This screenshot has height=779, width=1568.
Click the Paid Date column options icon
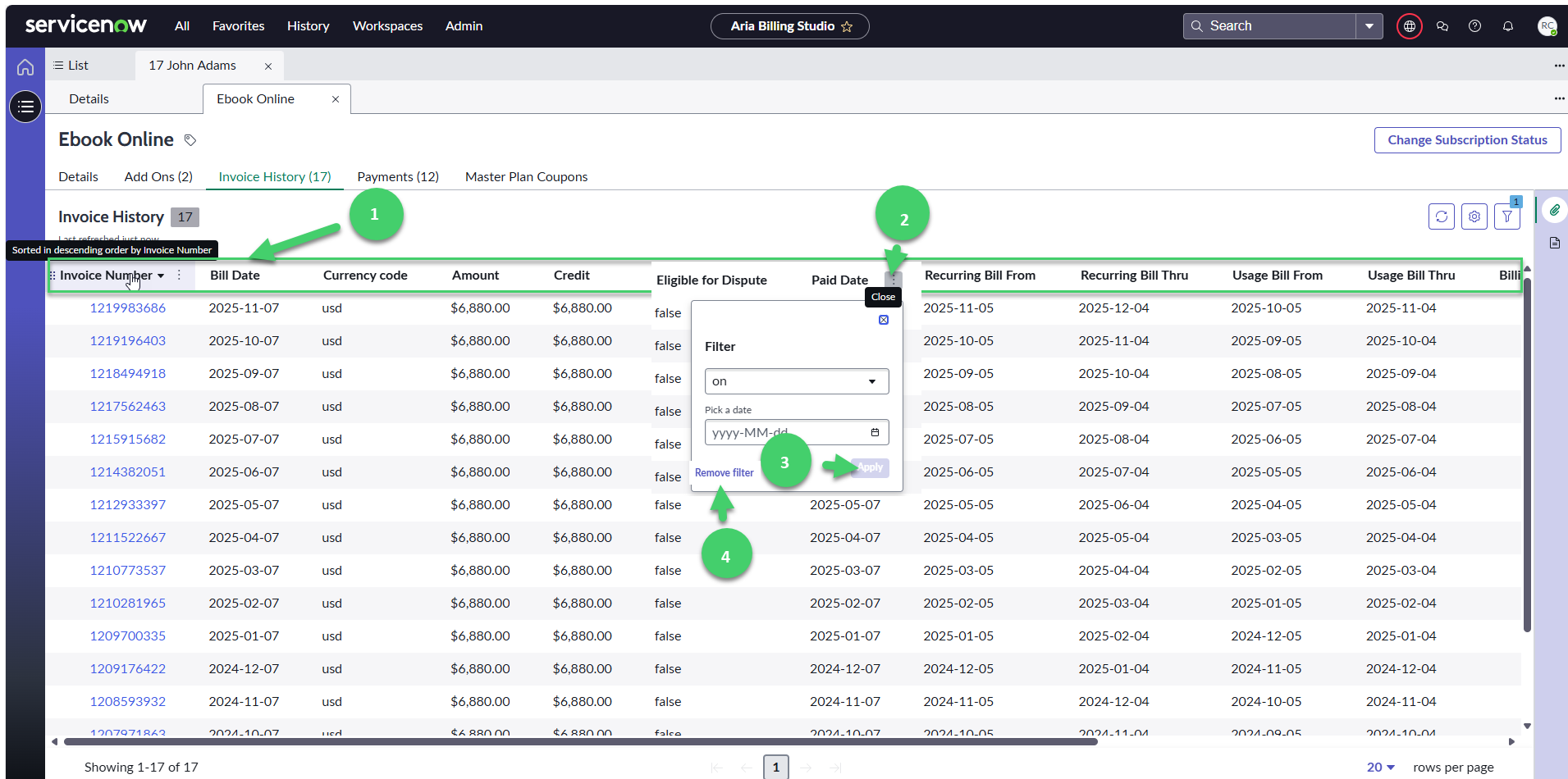click(x=894, y=280)
